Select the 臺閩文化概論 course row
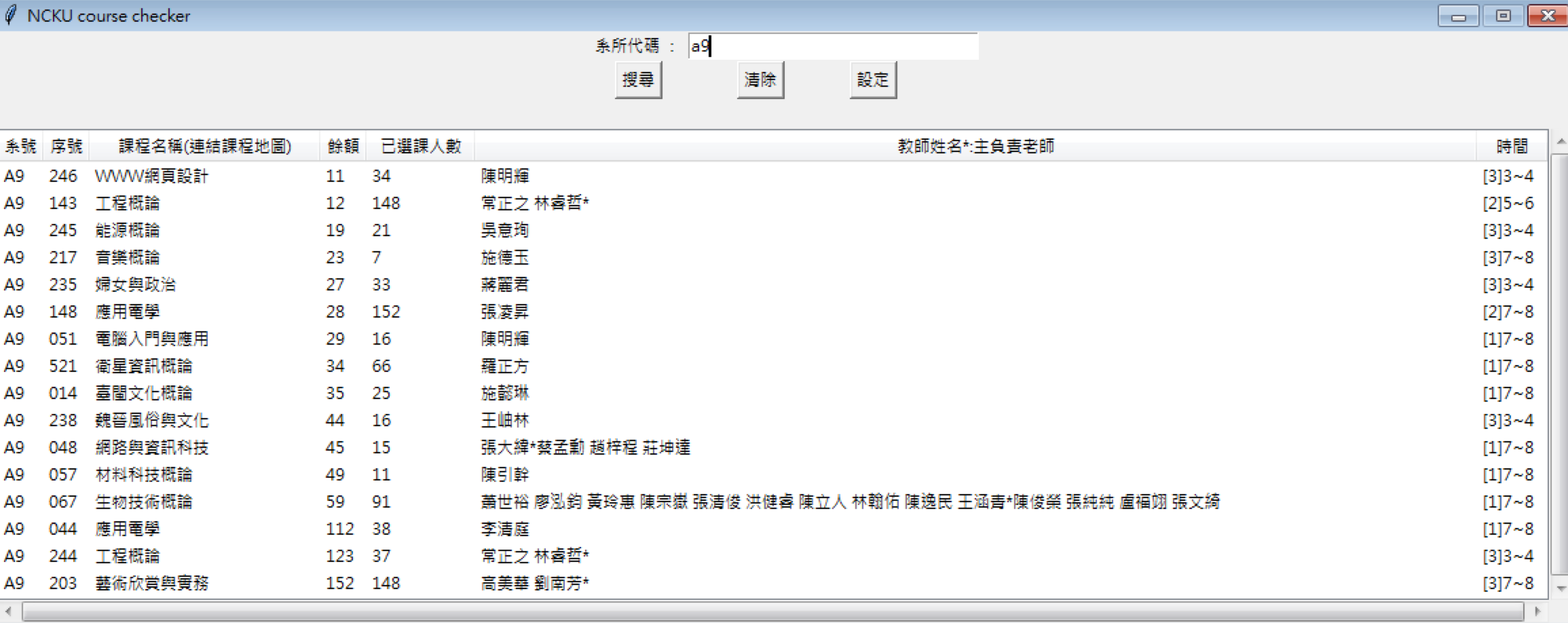 [x=774, y=393]
